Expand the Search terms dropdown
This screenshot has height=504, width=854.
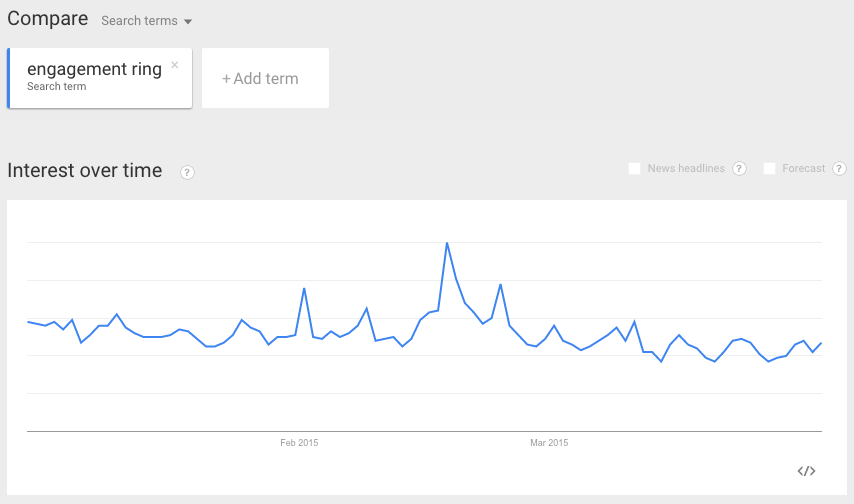point(147,21)
